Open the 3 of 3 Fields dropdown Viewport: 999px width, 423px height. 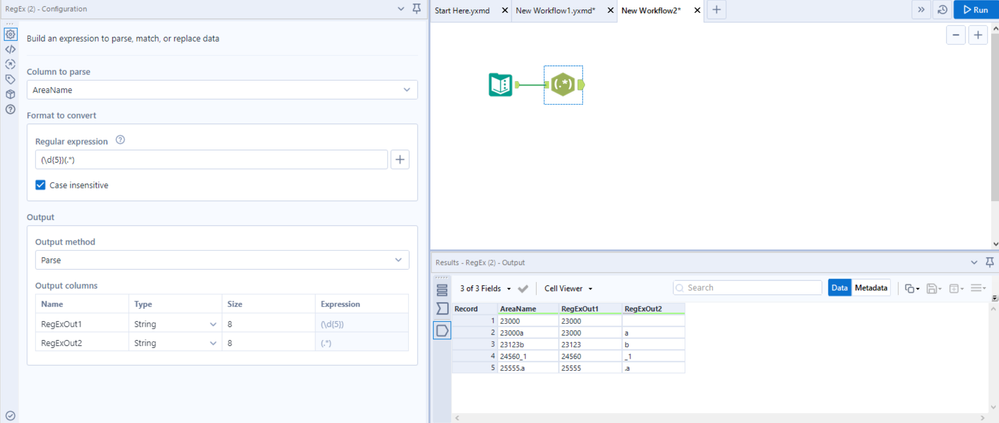485,289
